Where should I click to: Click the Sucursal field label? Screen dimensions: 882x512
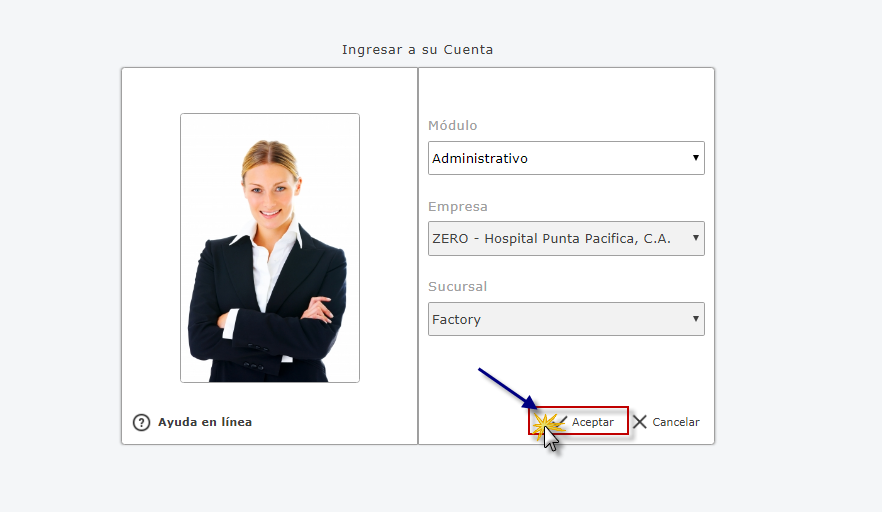point(457,286)
